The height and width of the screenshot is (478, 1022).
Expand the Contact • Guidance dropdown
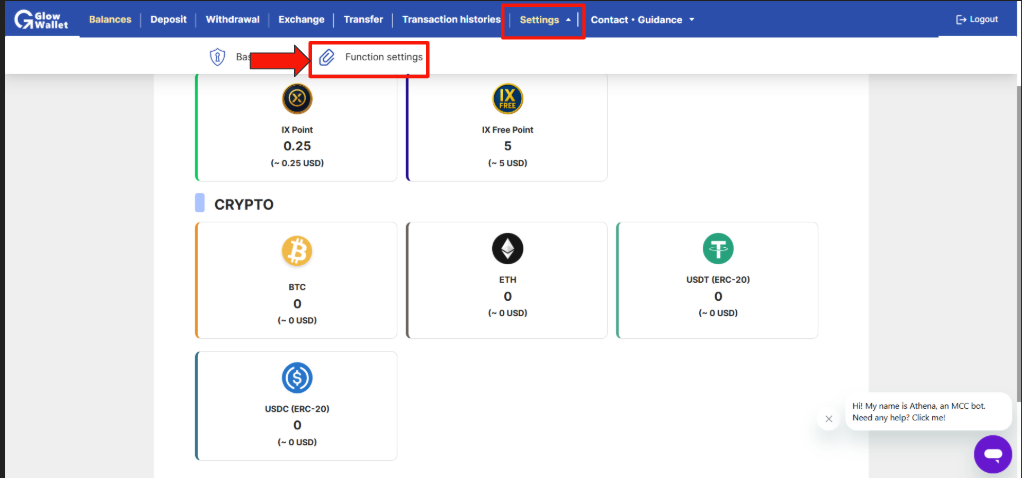pos(642,20)
